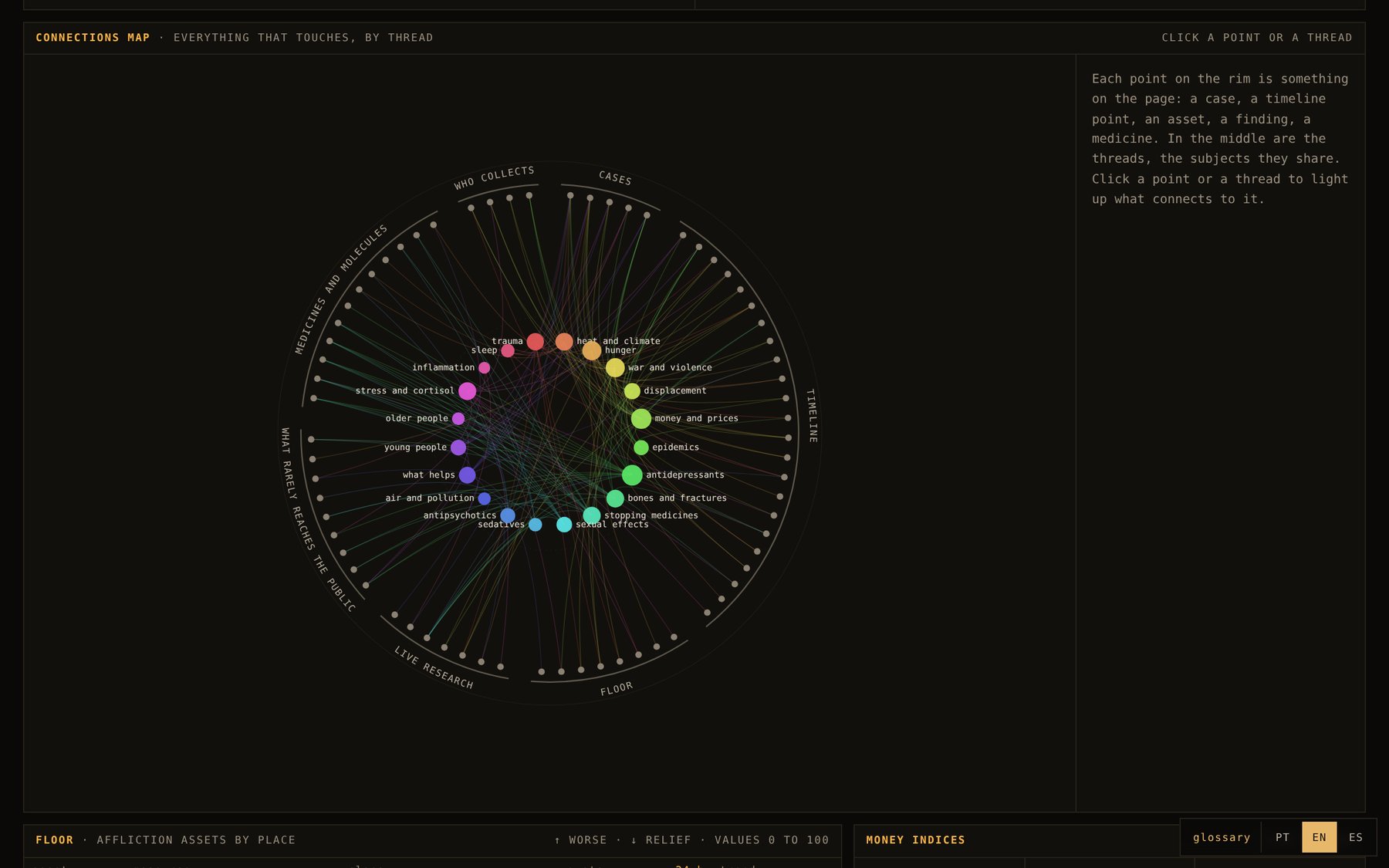Click the CONNECTIONS MAP heading
The image size is (1389, 868).
tap(93, 38)
